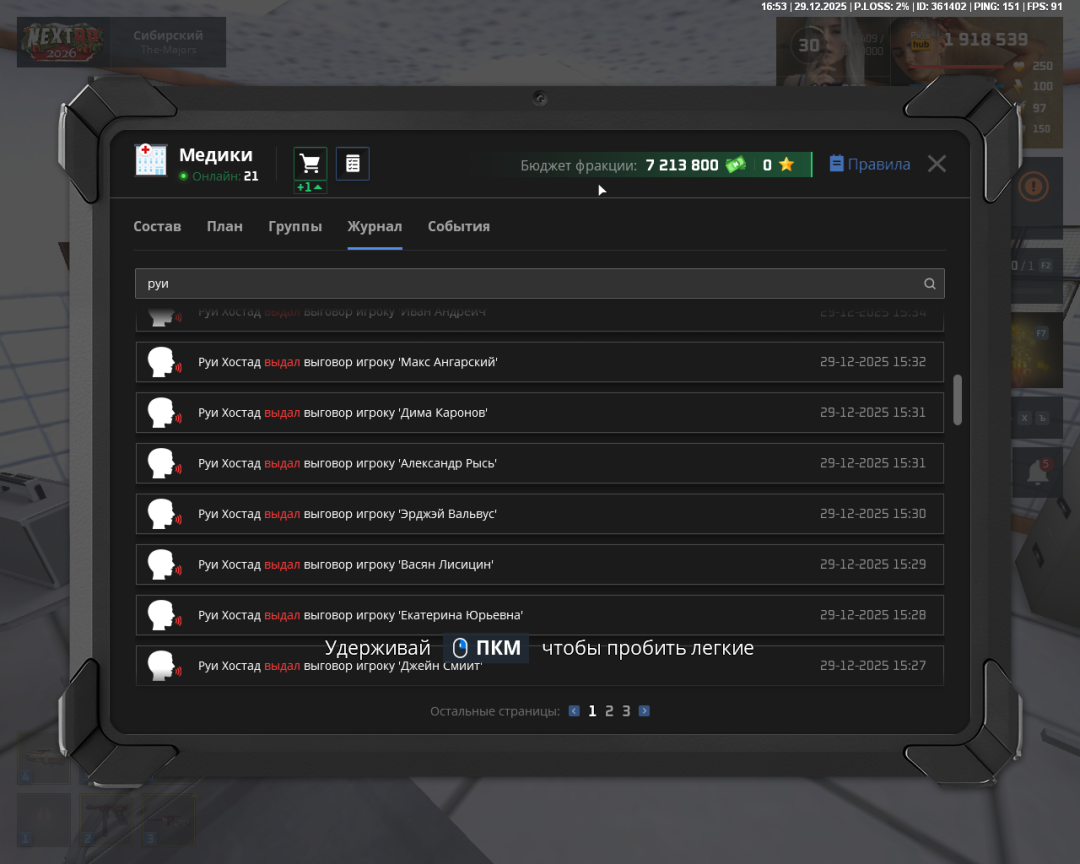Click the green money icon in budget

click(x=736, y=165)
